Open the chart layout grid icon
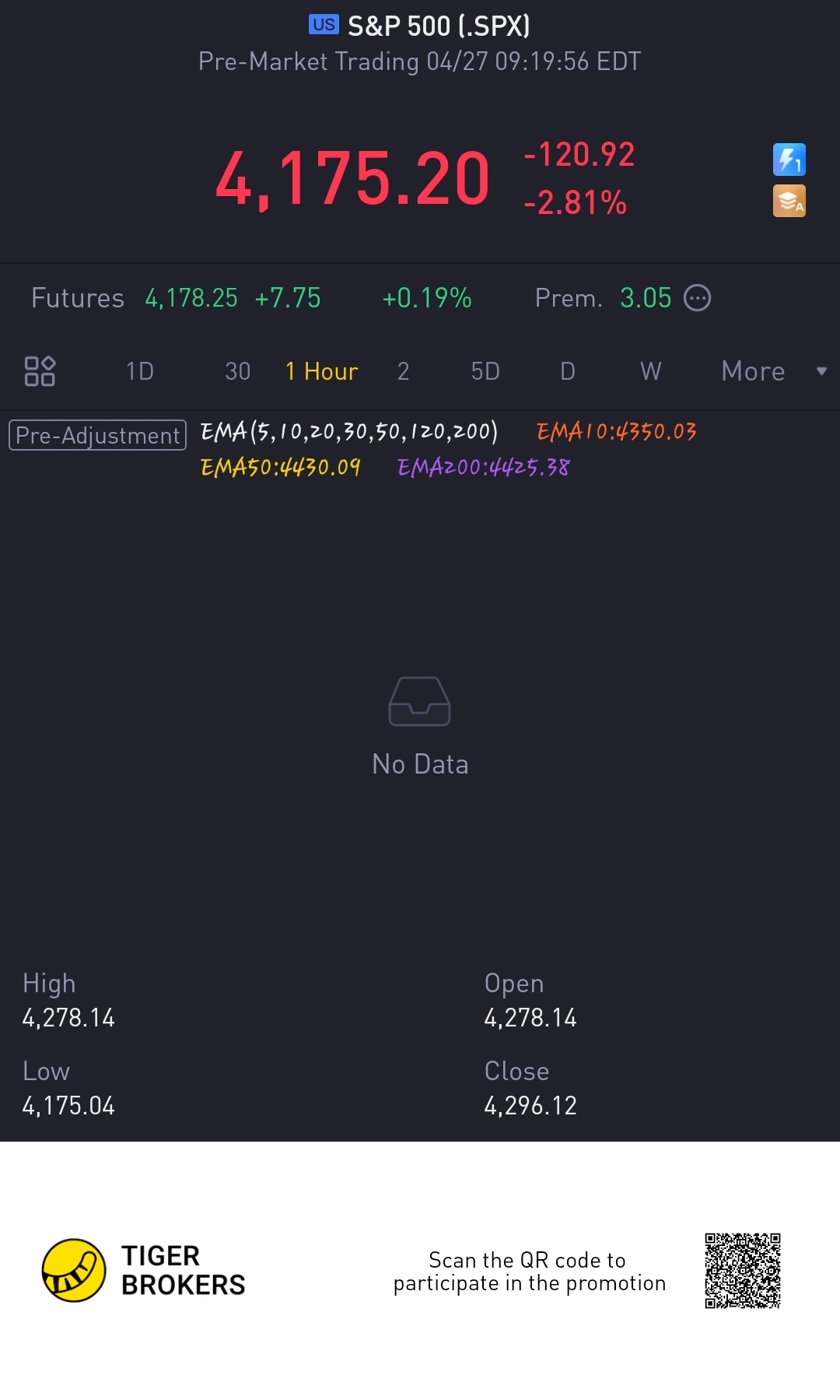Image resolution: width=840 pixels, height=1400 pixels. point(40,371)
